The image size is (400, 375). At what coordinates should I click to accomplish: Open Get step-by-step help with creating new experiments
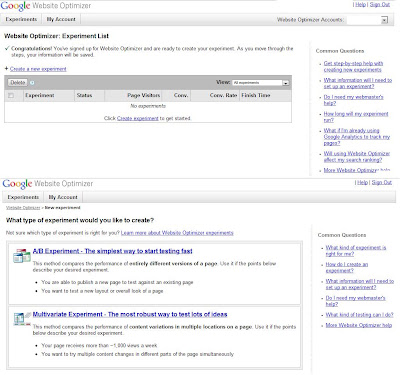pyautogui.click(x=353, y=66)
